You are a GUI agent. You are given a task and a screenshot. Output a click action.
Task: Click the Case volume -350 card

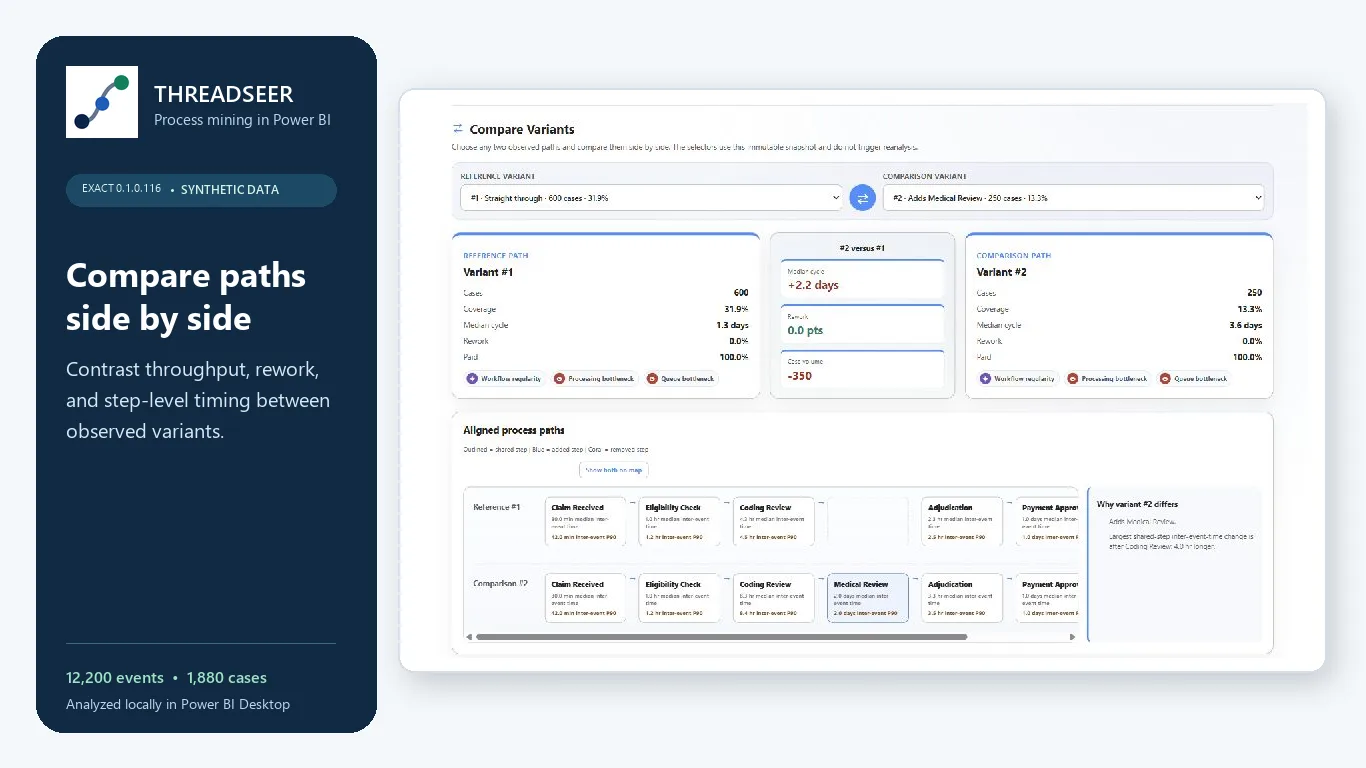862,369
